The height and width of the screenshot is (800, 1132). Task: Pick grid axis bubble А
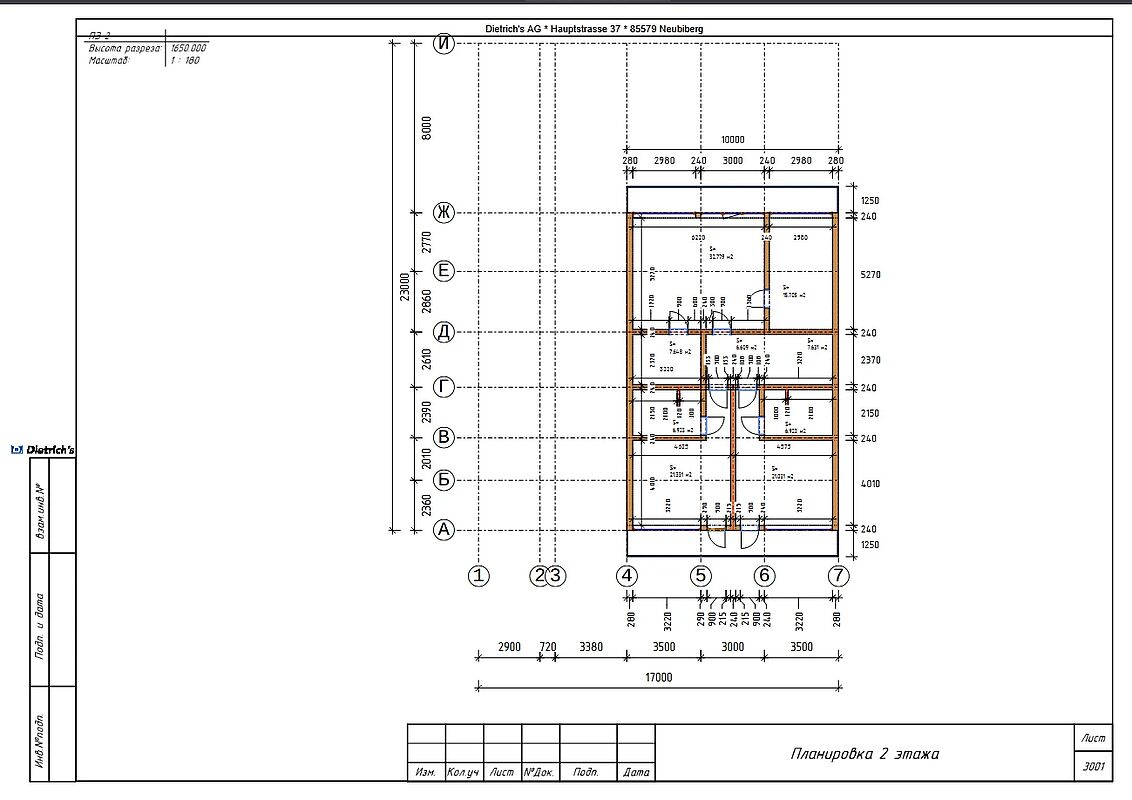444,530
